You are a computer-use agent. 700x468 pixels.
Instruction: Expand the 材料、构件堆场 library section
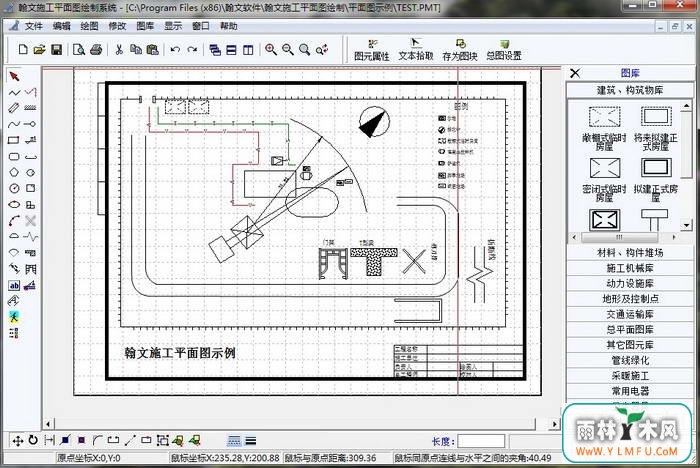tap(630, 253)
